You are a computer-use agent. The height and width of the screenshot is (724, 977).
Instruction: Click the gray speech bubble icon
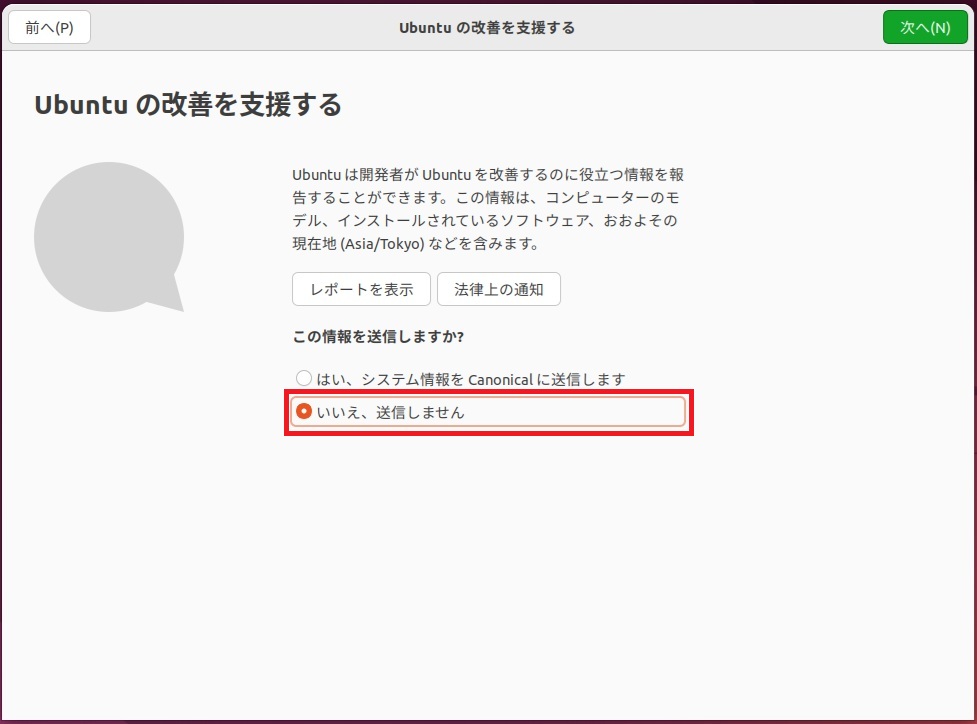[x=109, y=237]
